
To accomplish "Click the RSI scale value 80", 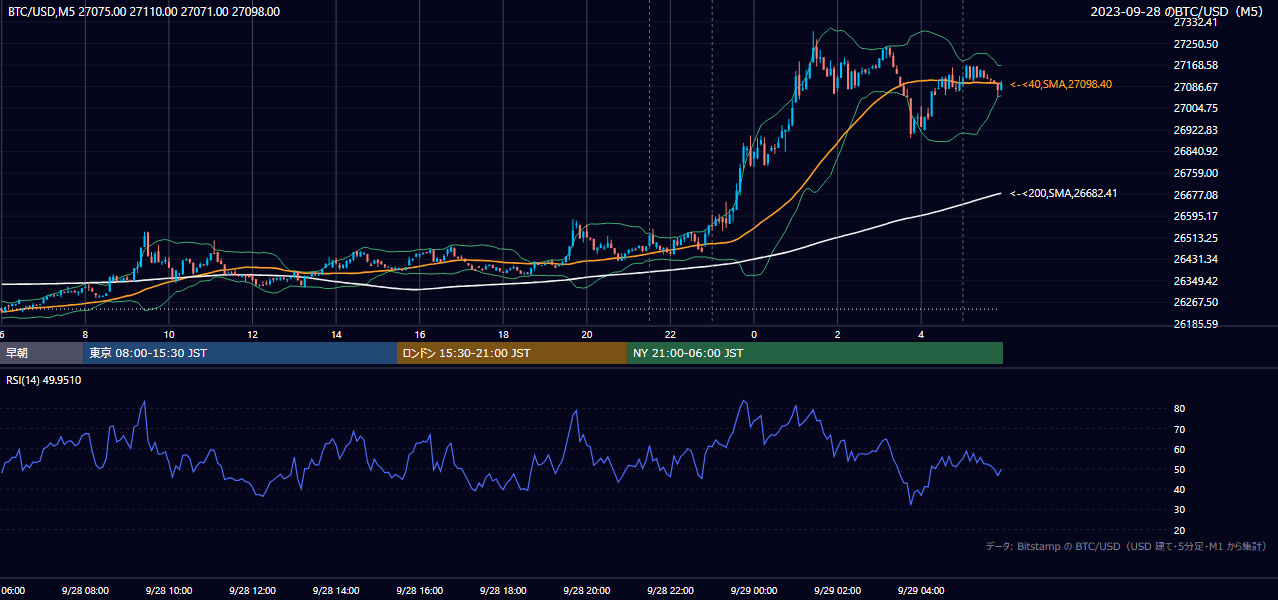I will point(1179,409).
